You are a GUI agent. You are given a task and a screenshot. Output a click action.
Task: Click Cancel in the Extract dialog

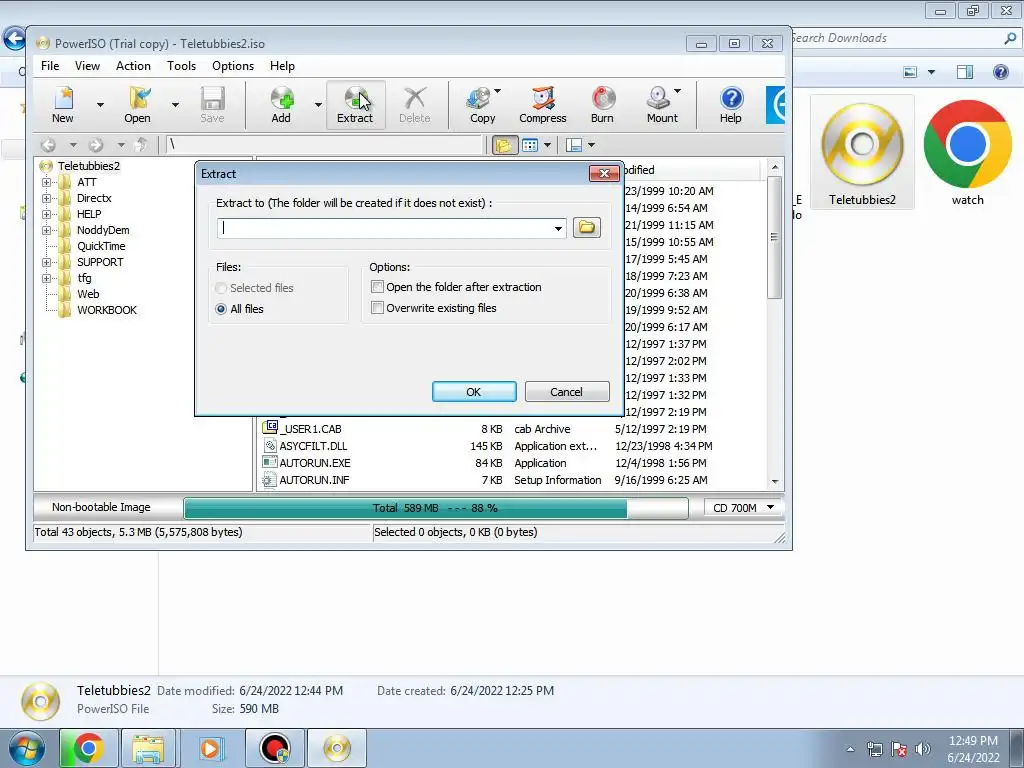point(567,392)
